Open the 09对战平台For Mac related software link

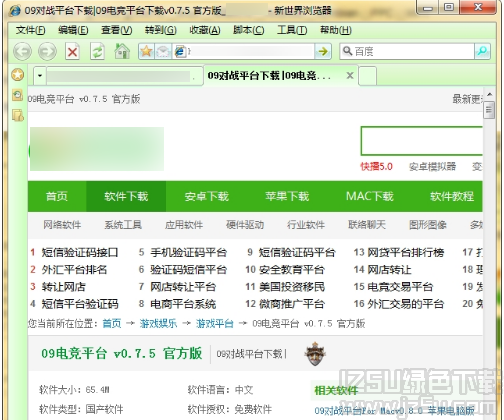coord(394,411)
